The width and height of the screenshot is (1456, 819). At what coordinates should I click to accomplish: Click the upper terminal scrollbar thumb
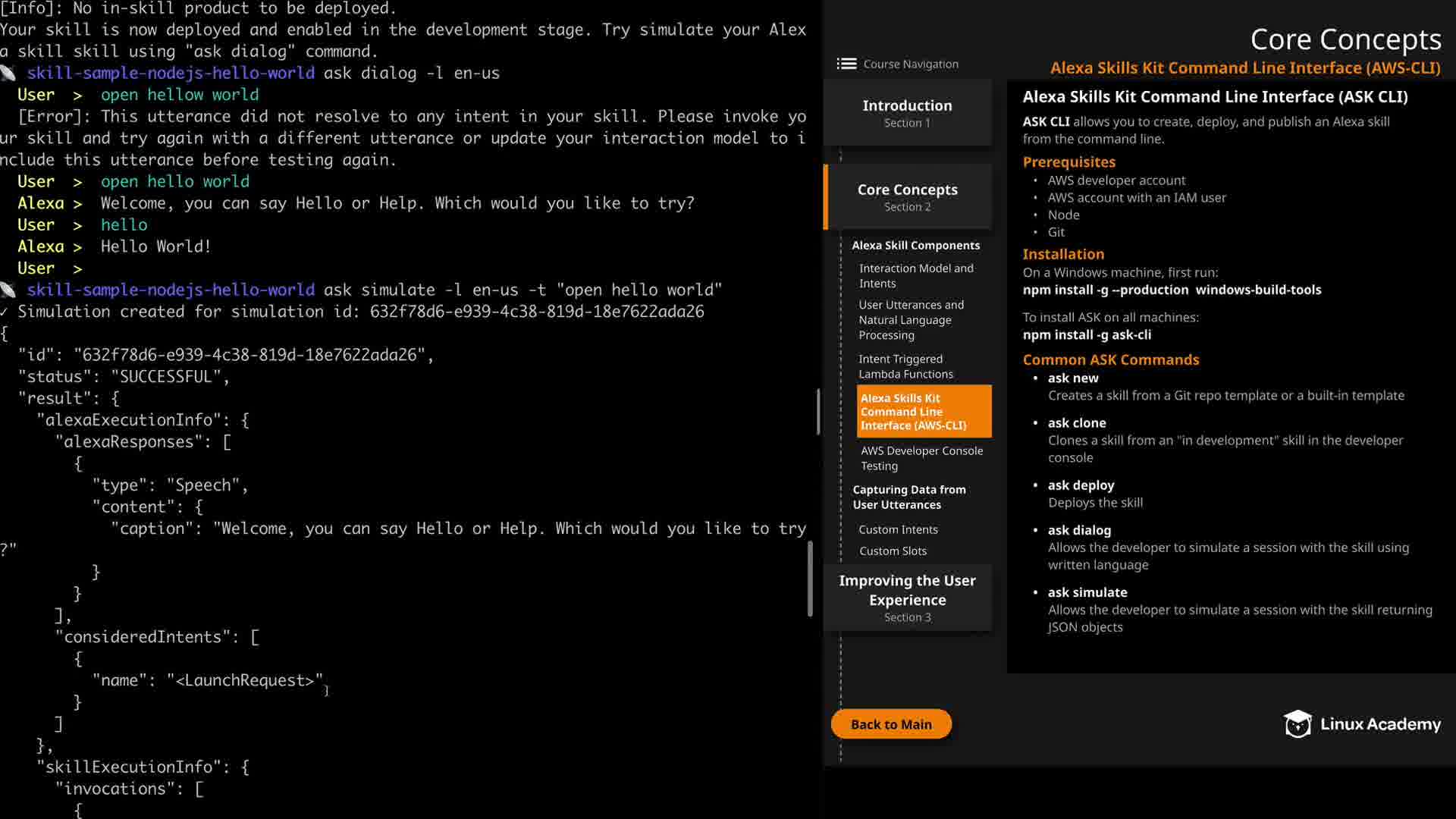pos(817,412)
